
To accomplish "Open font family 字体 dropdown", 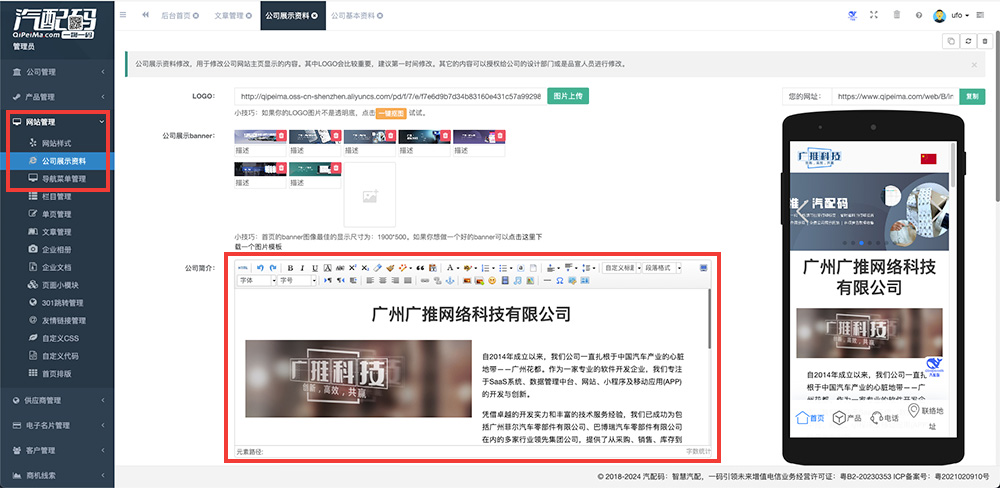I will click(256, 281).
